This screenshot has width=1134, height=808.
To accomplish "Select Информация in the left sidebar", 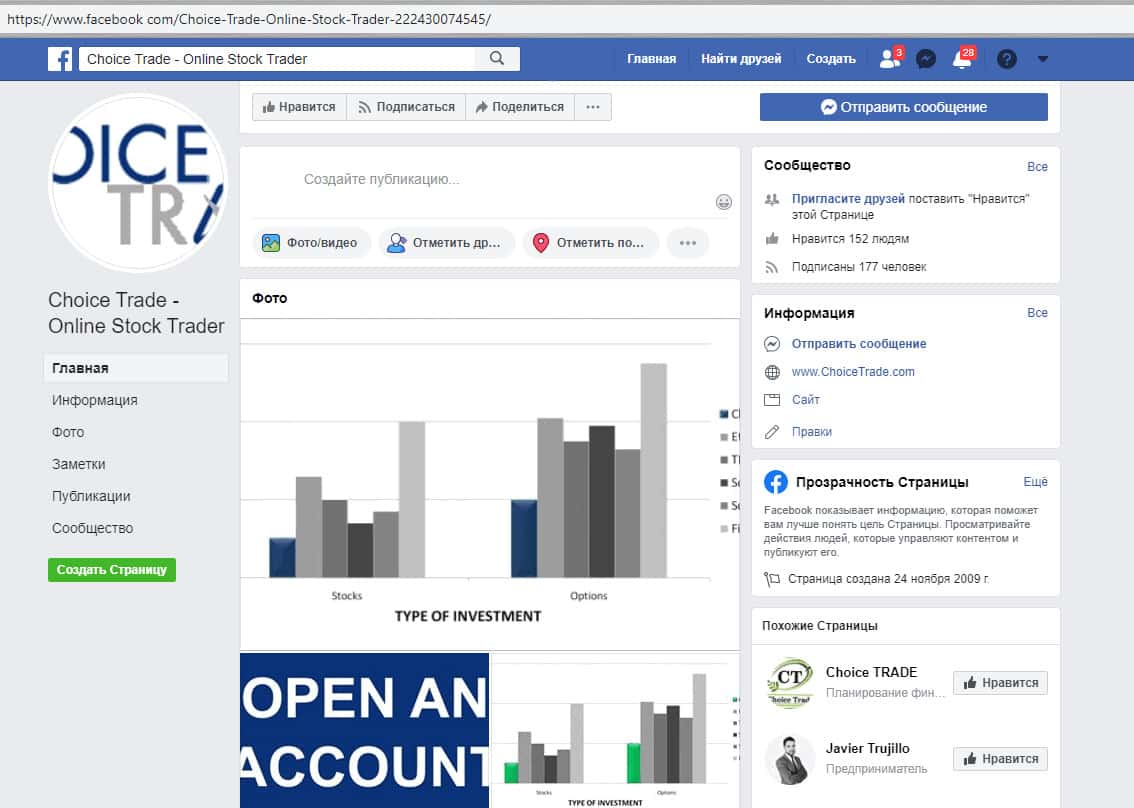I will coord(95,400).
